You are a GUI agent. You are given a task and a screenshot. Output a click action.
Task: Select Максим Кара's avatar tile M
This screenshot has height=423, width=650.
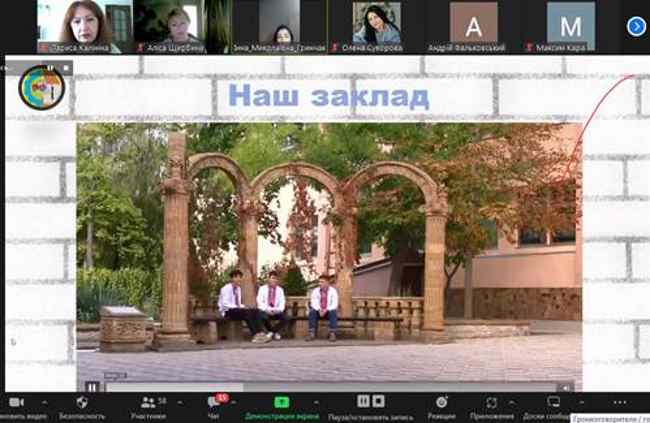570,26
